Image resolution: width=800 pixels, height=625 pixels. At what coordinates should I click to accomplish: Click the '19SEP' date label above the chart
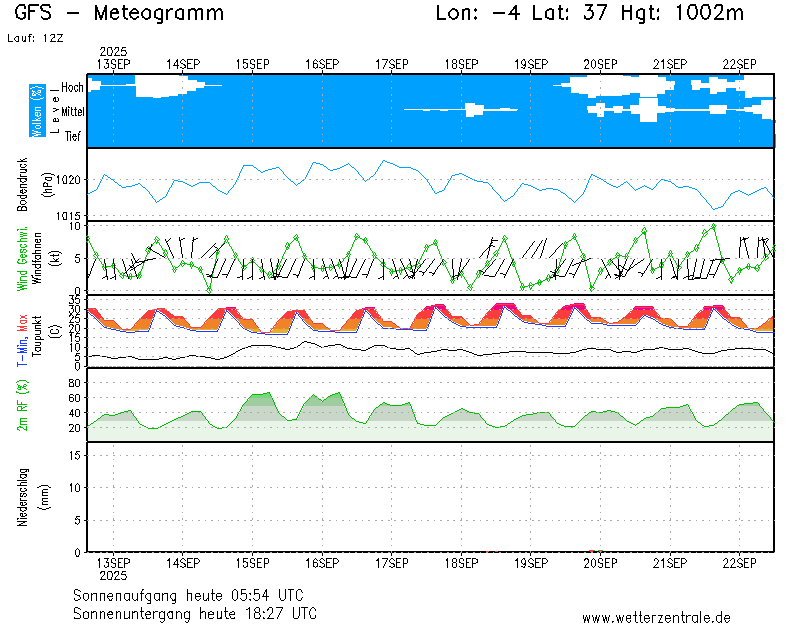(531, 65)
